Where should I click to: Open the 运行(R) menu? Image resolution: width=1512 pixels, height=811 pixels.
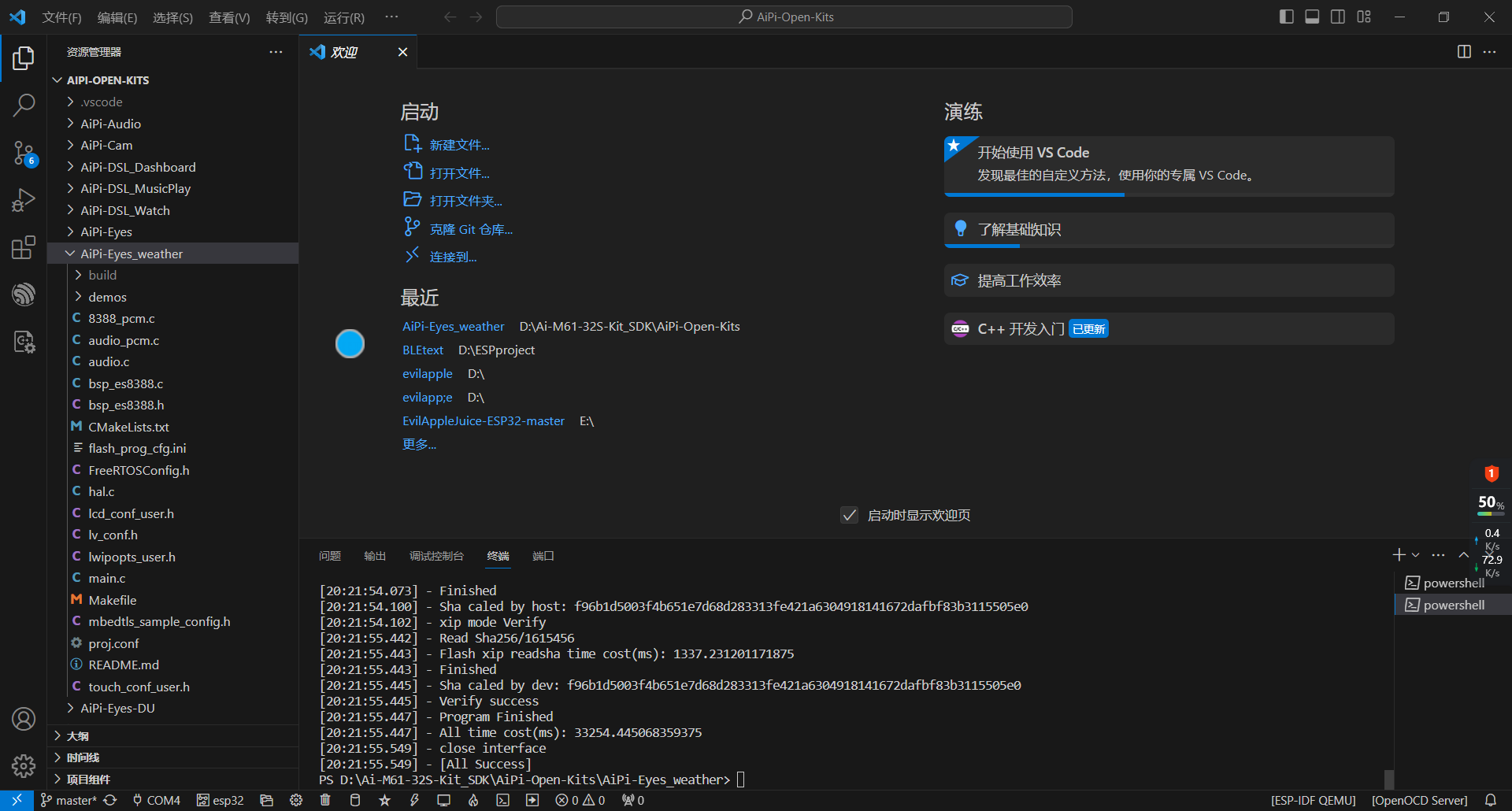tap(344, 17)
